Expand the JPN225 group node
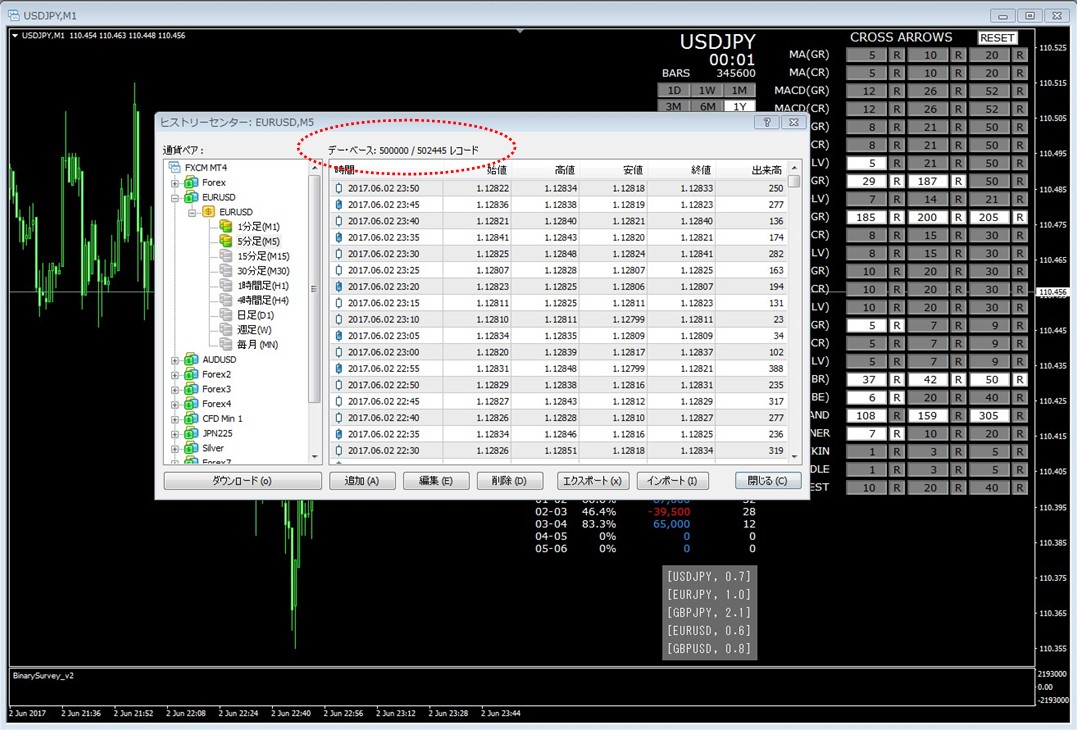 tap(175, 434)
